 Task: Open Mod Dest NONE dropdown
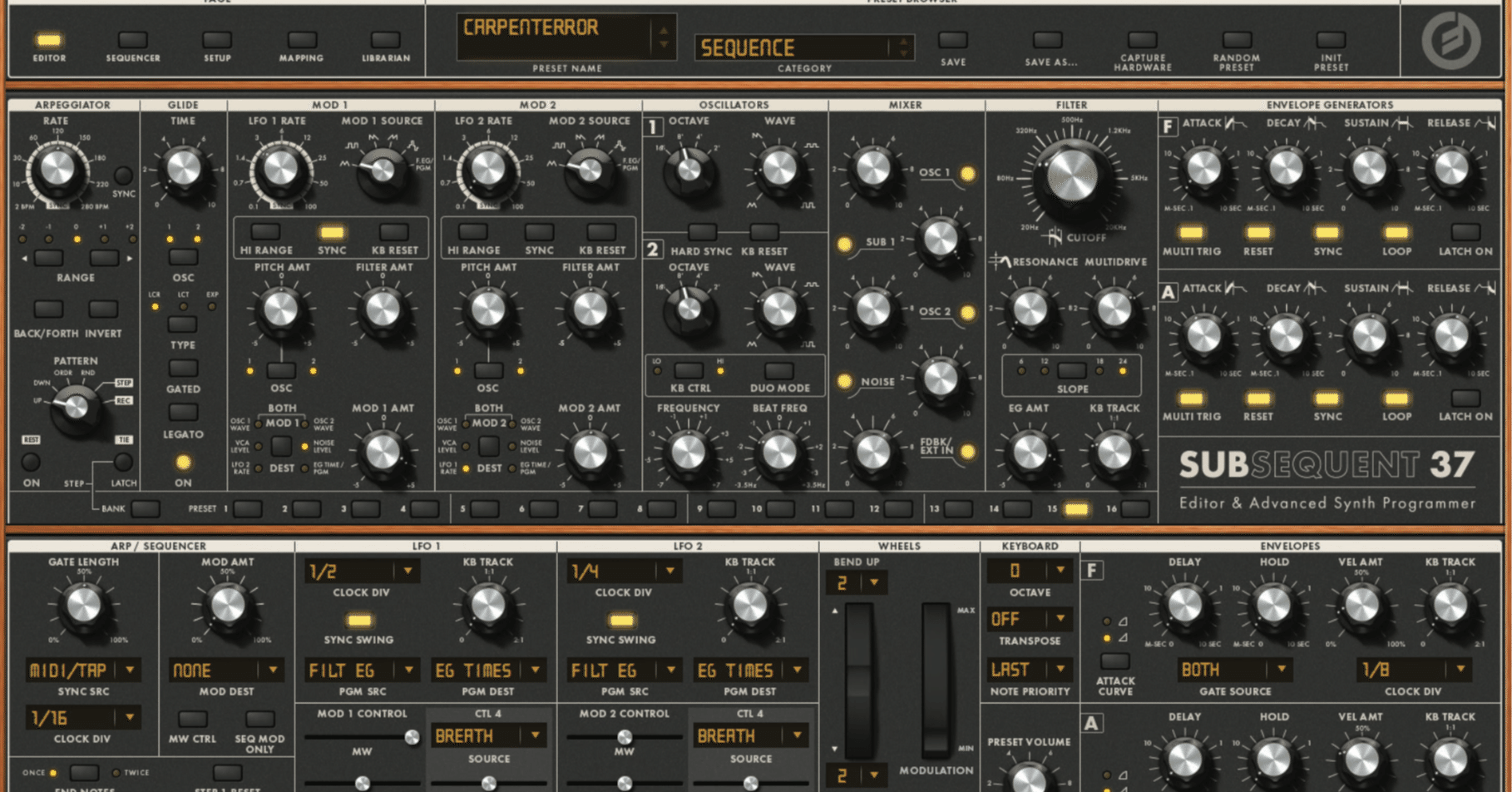(x=226, y=670)
